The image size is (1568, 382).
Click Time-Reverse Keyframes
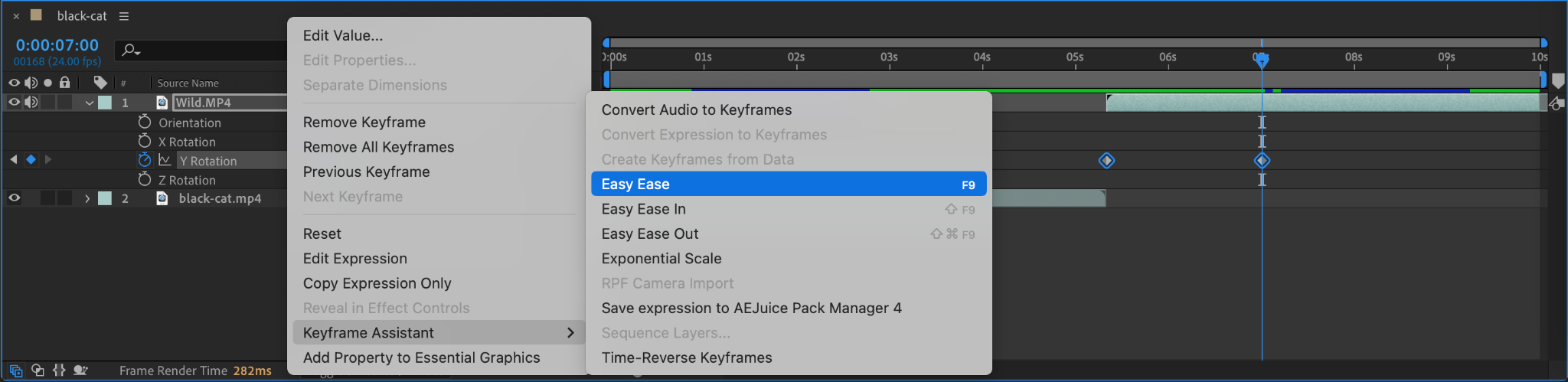(686, 358)
